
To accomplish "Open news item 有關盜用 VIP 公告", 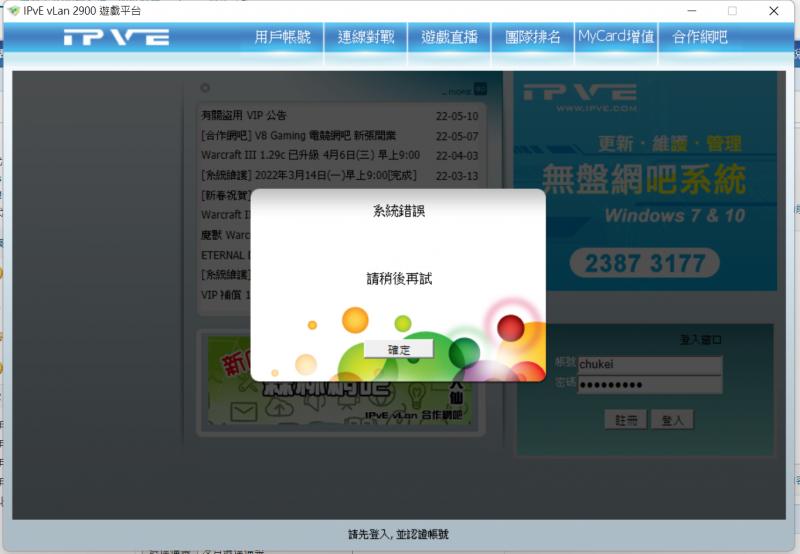I will [244, 115].
